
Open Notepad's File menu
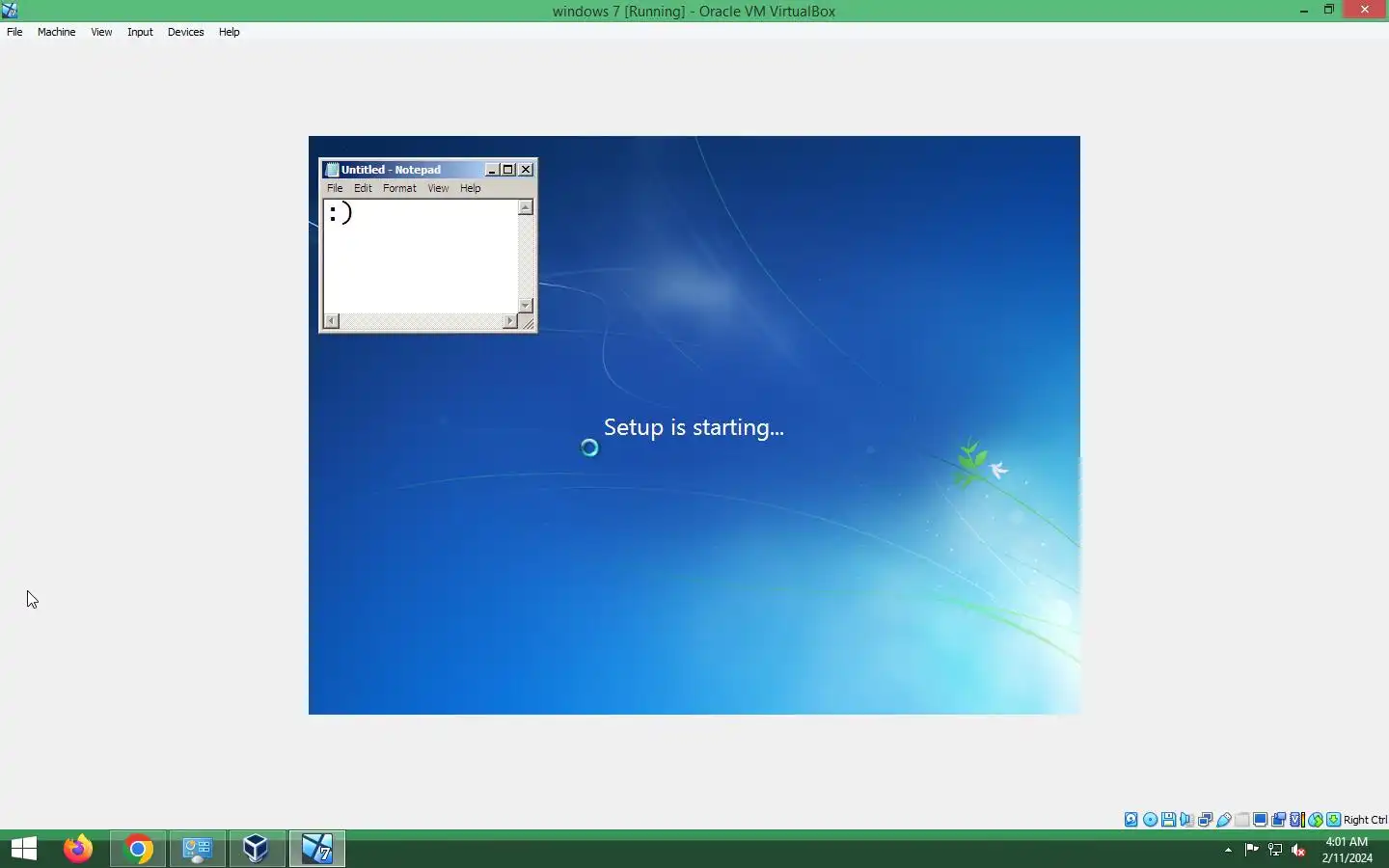tap(335, 188)
